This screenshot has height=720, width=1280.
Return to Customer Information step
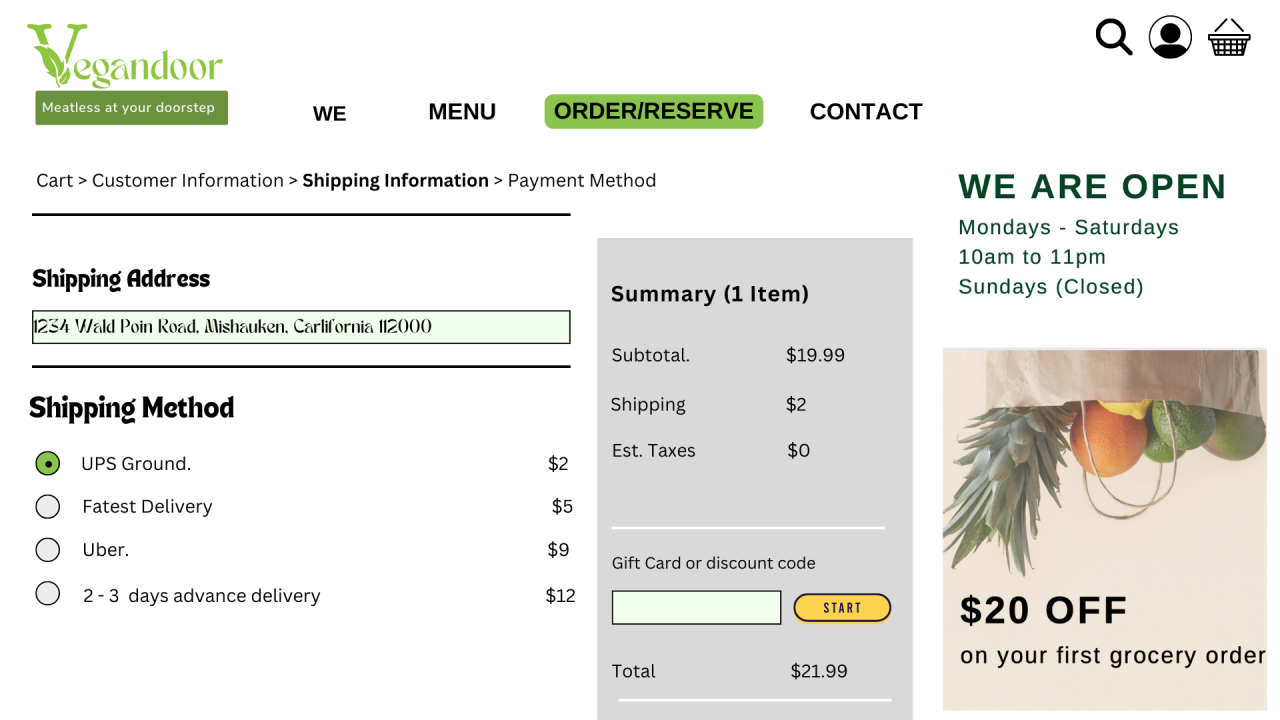[x=188, y=181]
